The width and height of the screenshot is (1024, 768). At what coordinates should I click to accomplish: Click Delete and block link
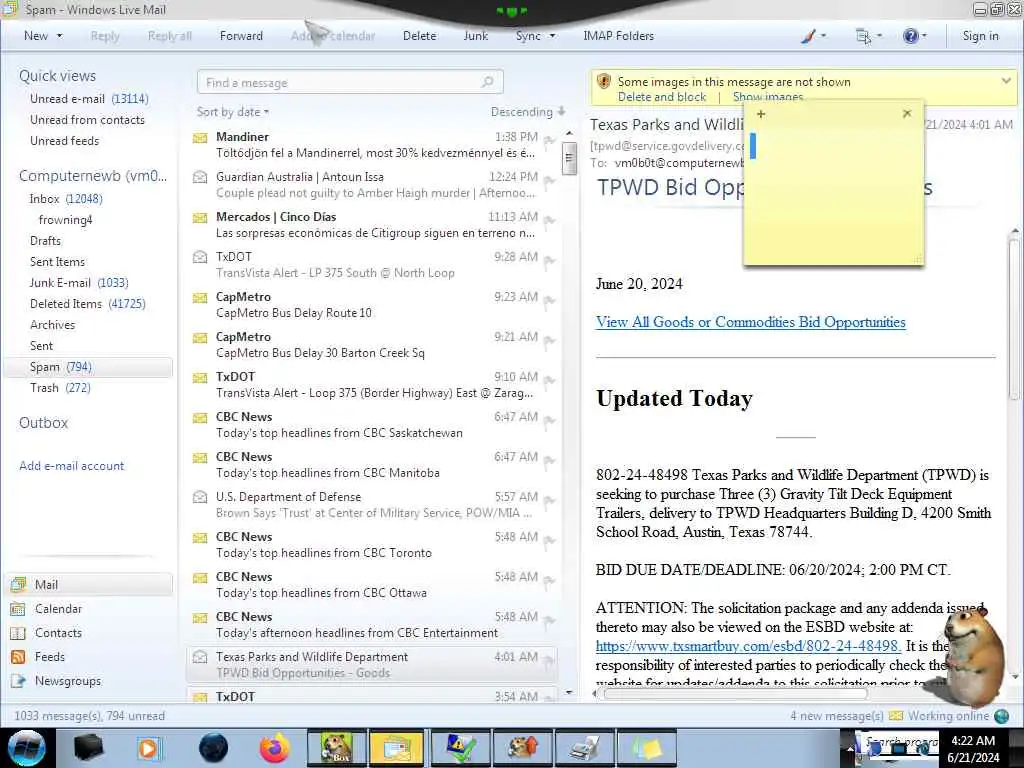click(x=662, y=97)
